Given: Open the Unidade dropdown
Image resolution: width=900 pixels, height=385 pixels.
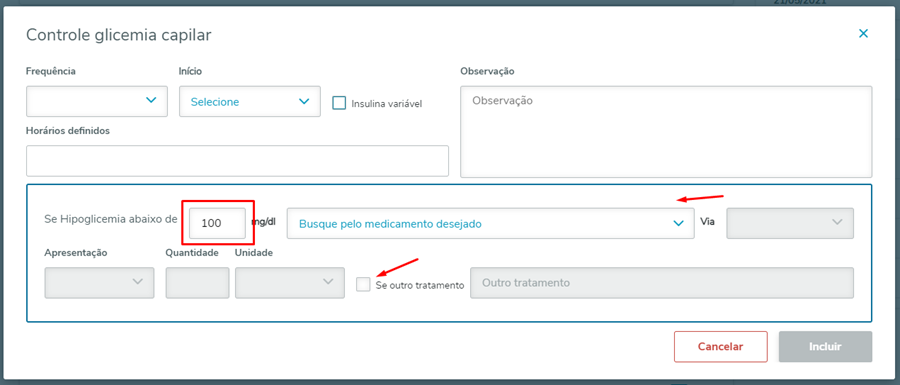Looking at the screenshot, I should click(290, 282).
